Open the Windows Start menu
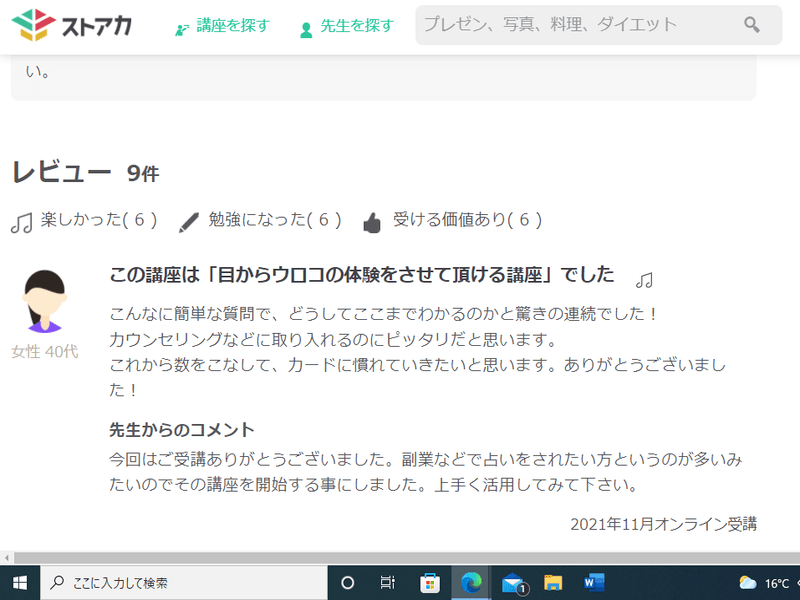 coord(19,582)
